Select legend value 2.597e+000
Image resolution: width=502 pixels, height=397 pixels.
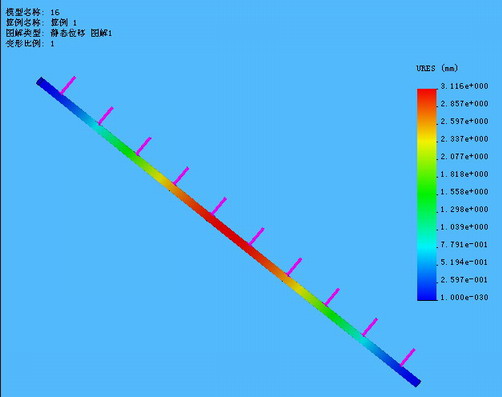[x=464, y=121]
